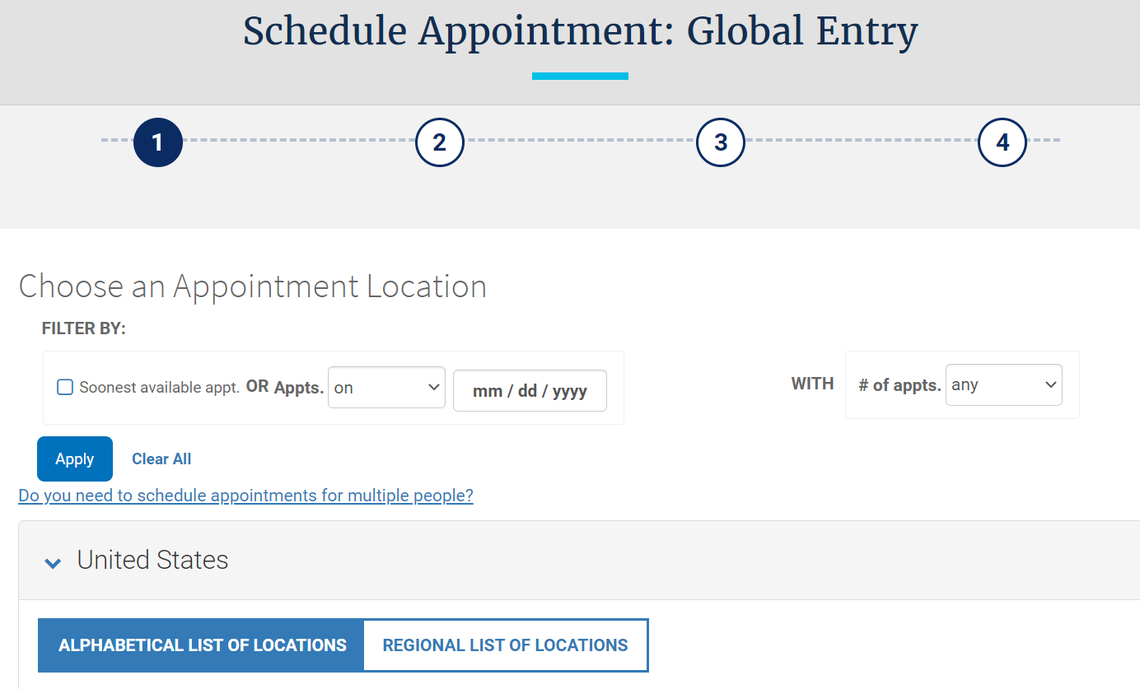Click the step 4 circle

(x=1002, y=143)
